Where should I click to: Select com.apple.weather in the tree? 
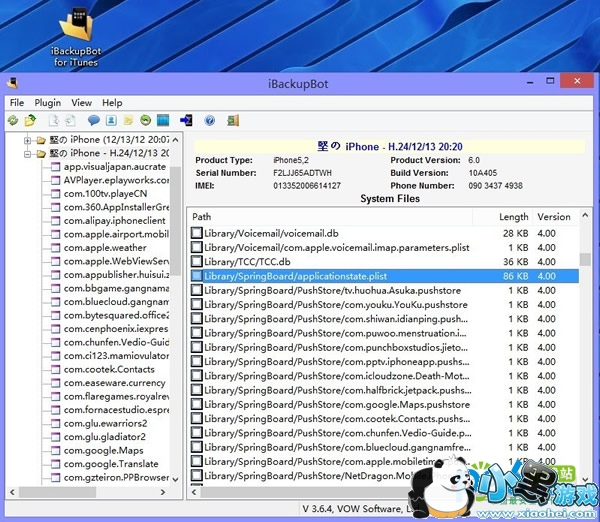point(105,248)
